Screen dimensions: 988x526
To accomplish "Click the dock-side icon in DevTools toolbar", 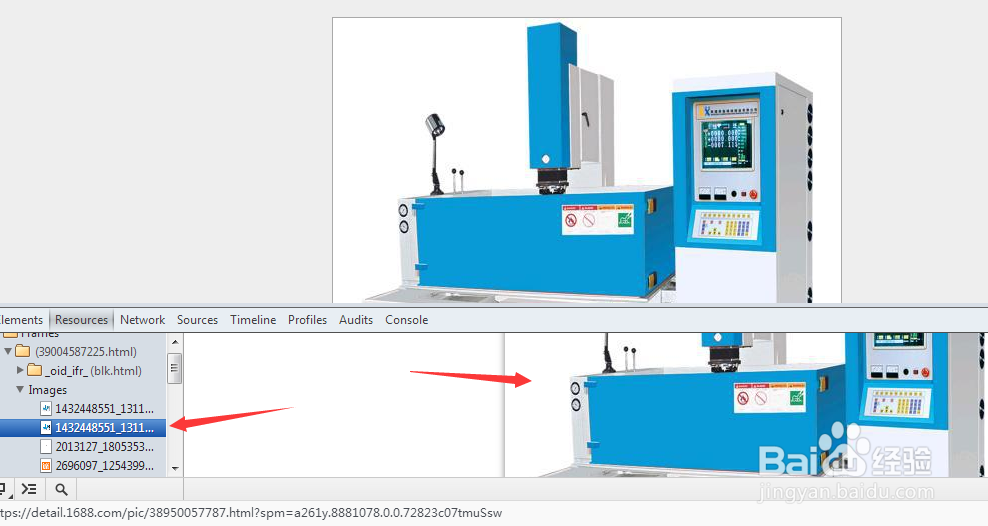I will pyautogui.click(x=5, y=489).
